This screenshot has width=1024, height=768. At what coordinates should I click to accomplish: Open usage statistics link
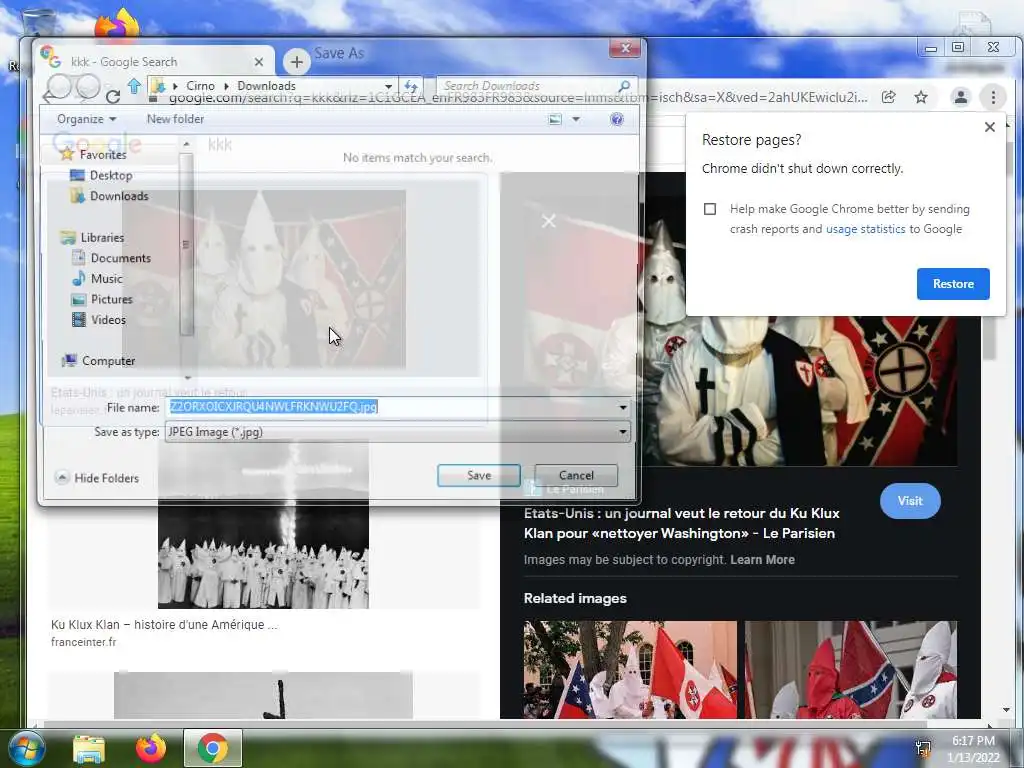coord(865,229)
